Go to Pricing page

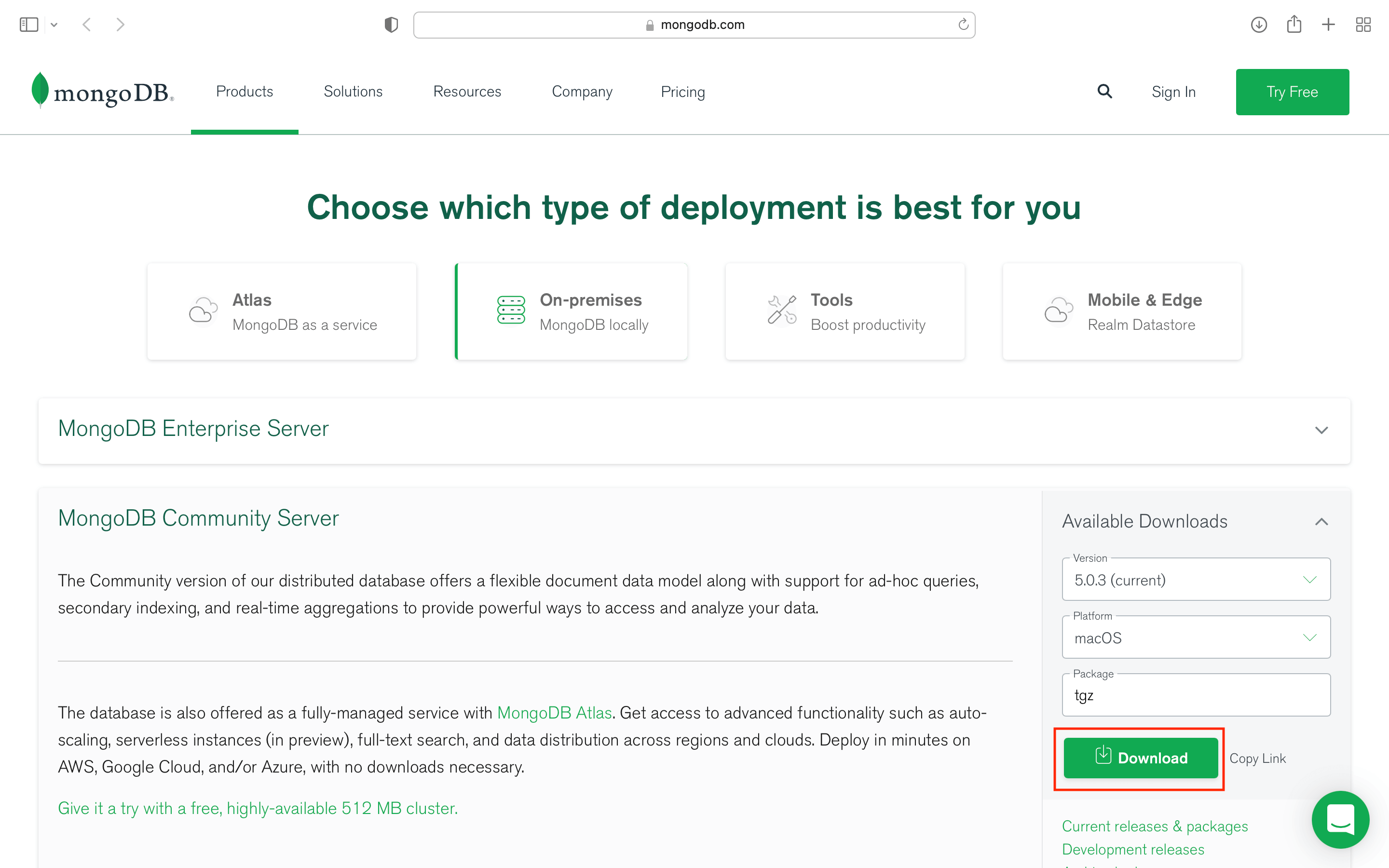(683, 92)
